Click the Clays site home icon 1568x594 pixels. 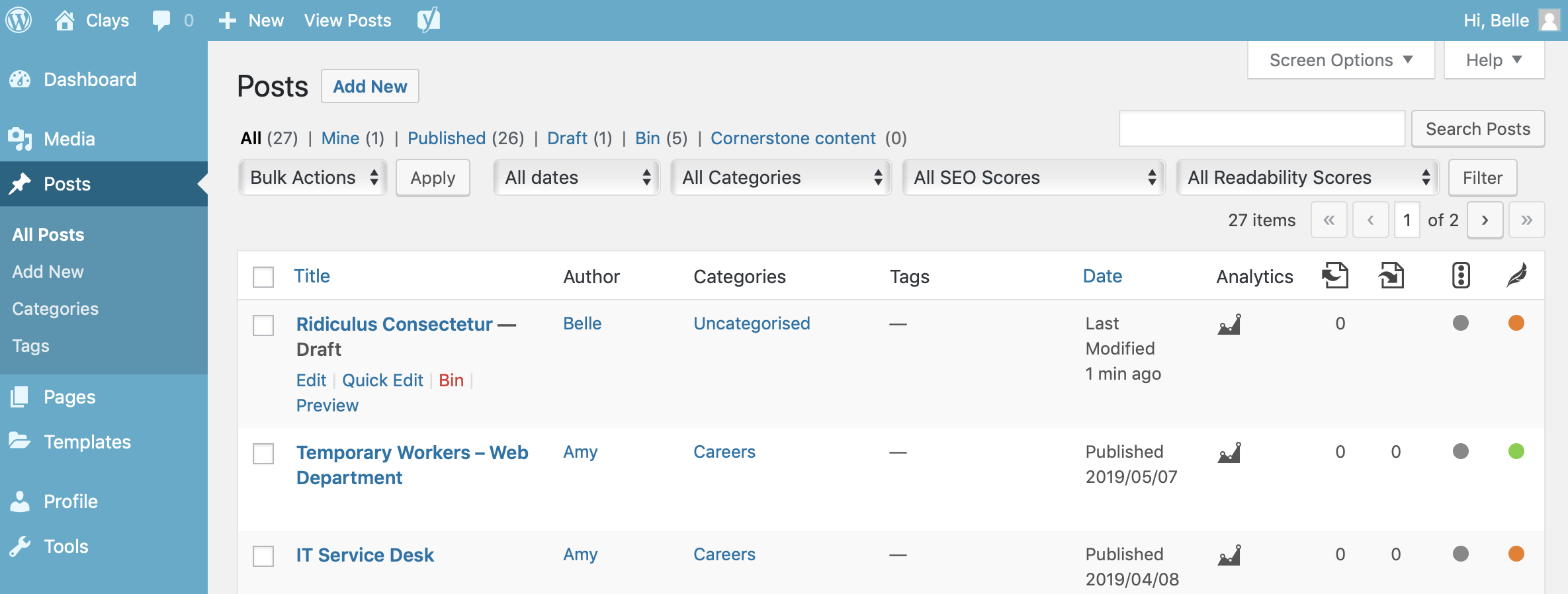(x=64, y=21)
